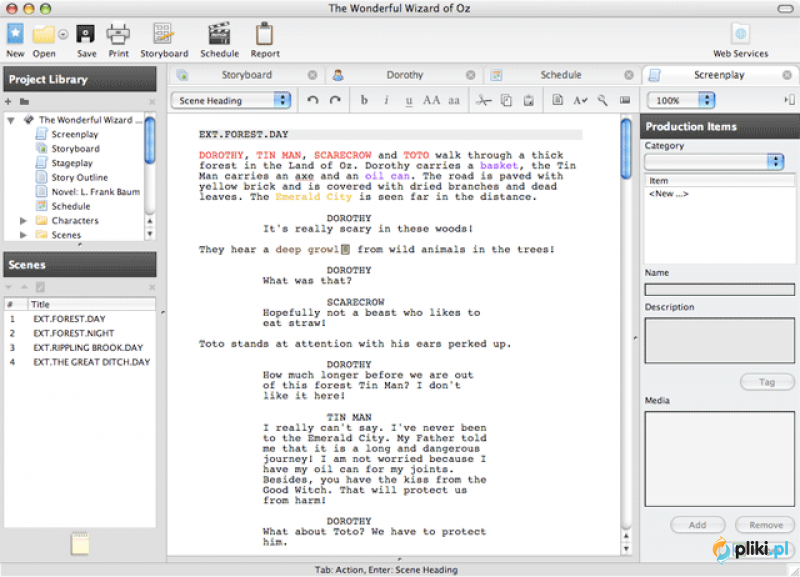The image size is (800, 577).
Task: Paste from clipboard icon in editor toolbar
Action: point(529,101)
